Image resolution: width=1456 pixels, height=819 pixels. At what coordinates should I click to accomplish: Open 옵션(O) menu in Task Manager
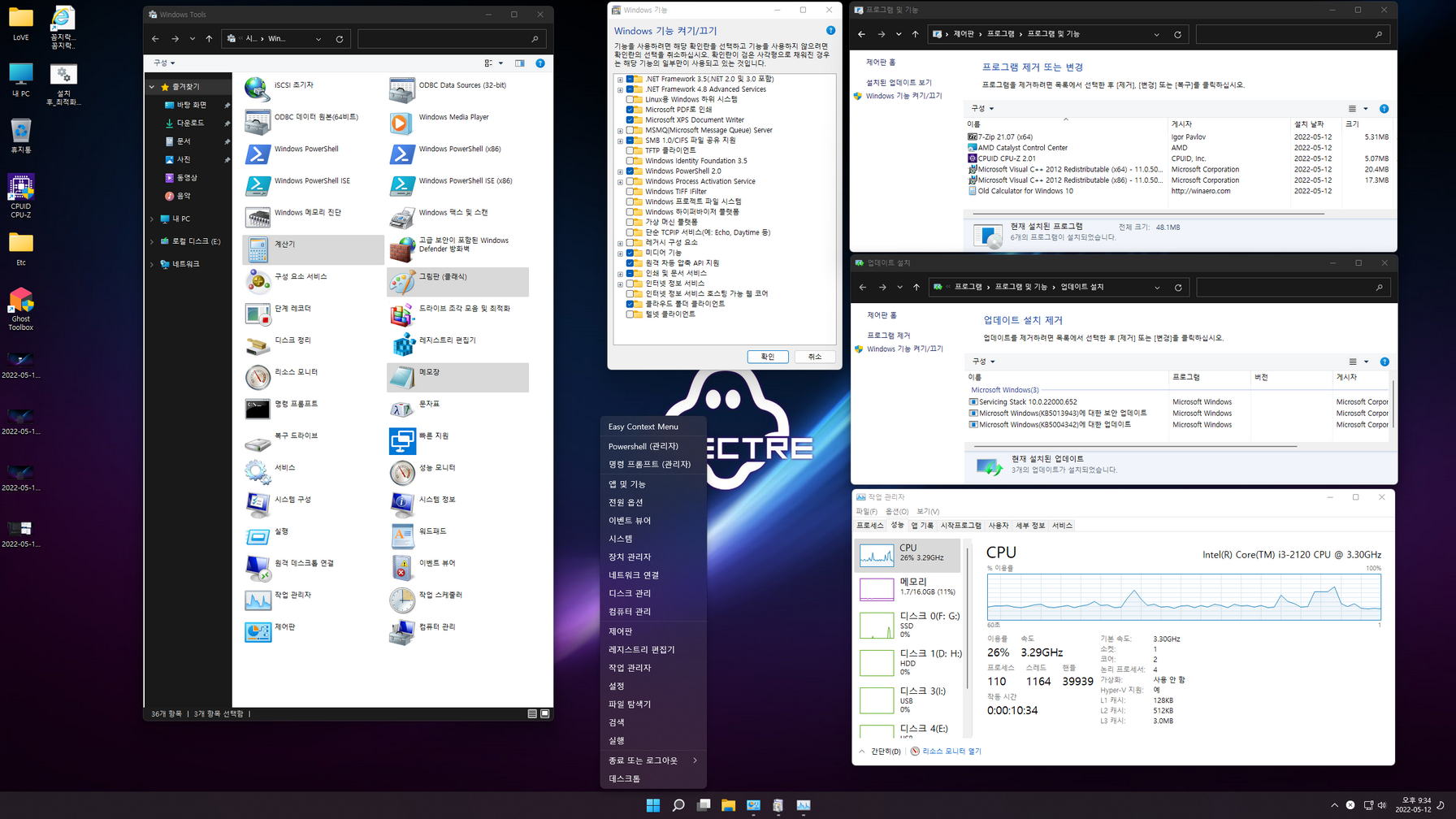pyautogui.click(x=896, y=512)
